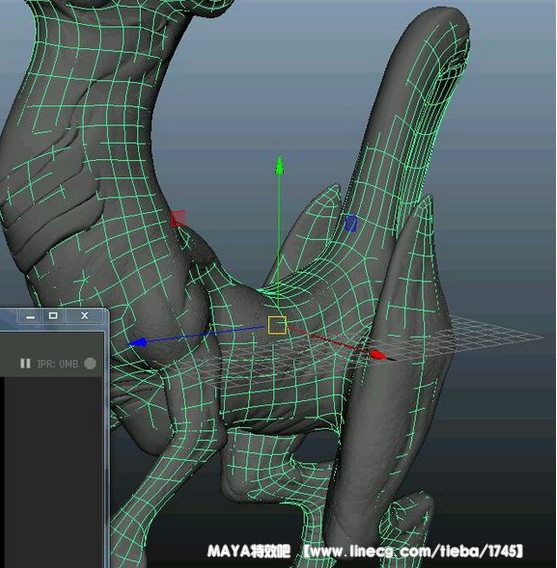Image resolution: width=557 pixels, height=568 pixels.
Task: Click the render view window title bar
Action: 9,317
